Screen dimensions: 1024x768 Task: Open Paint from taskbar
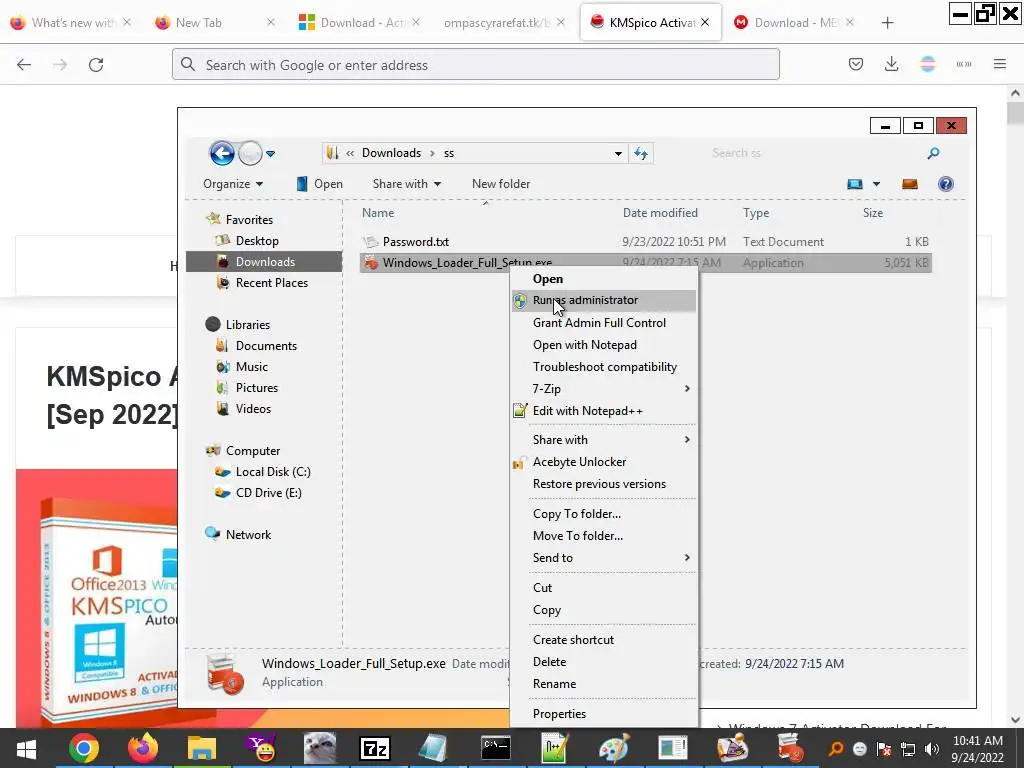tap(614, 748)
